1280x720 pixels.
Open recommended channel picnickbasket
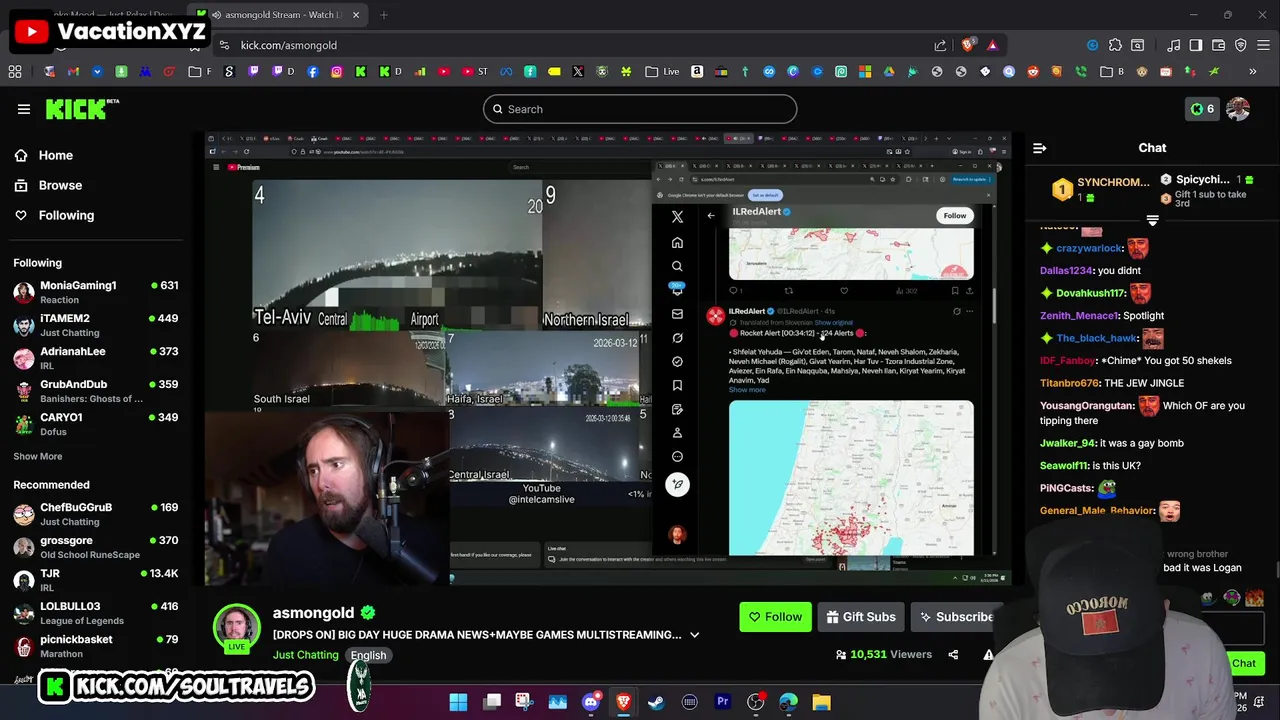pos(96,646)
